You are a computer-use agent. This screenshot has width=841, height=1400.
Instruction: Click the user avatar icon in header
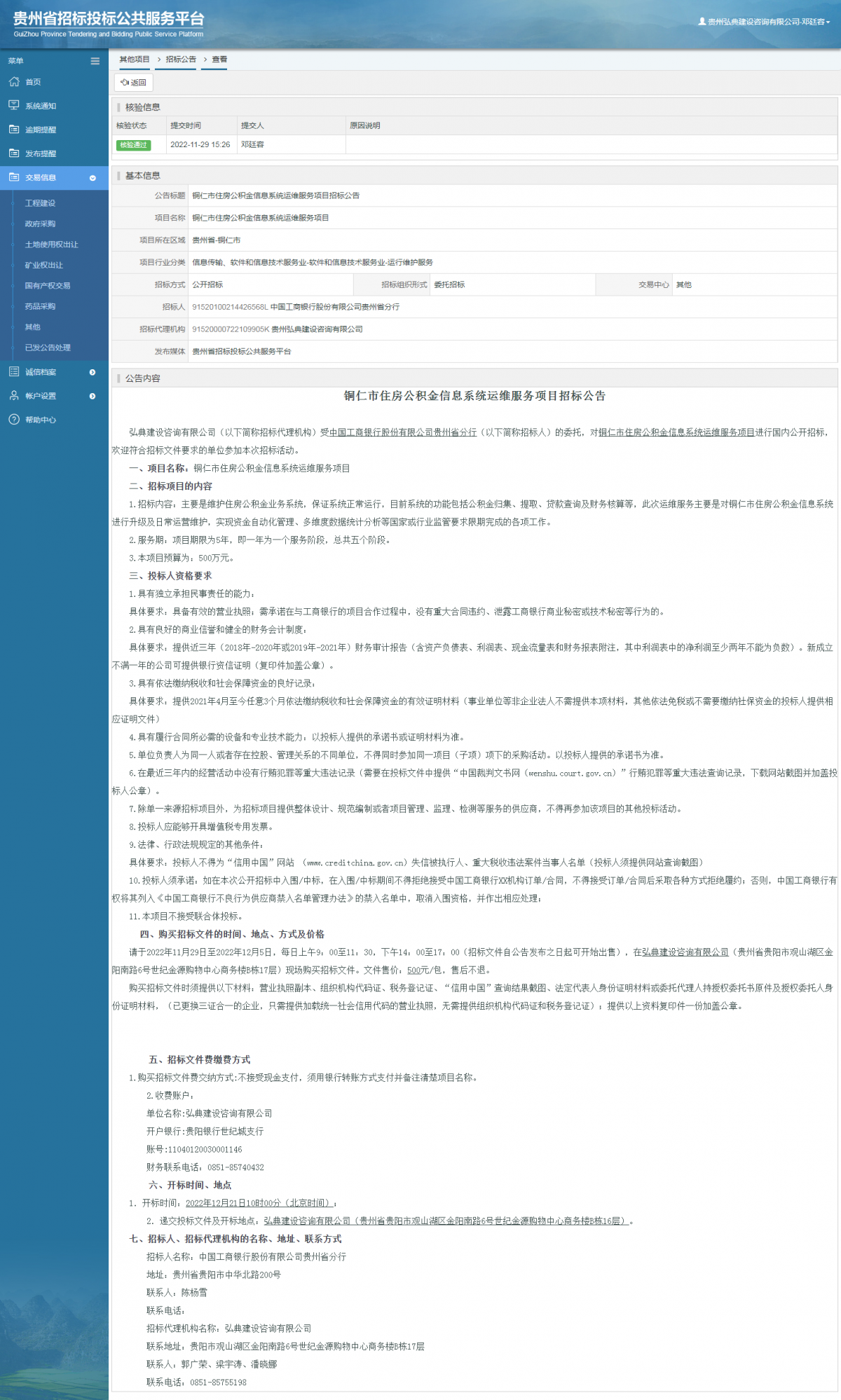pos(702,22)
